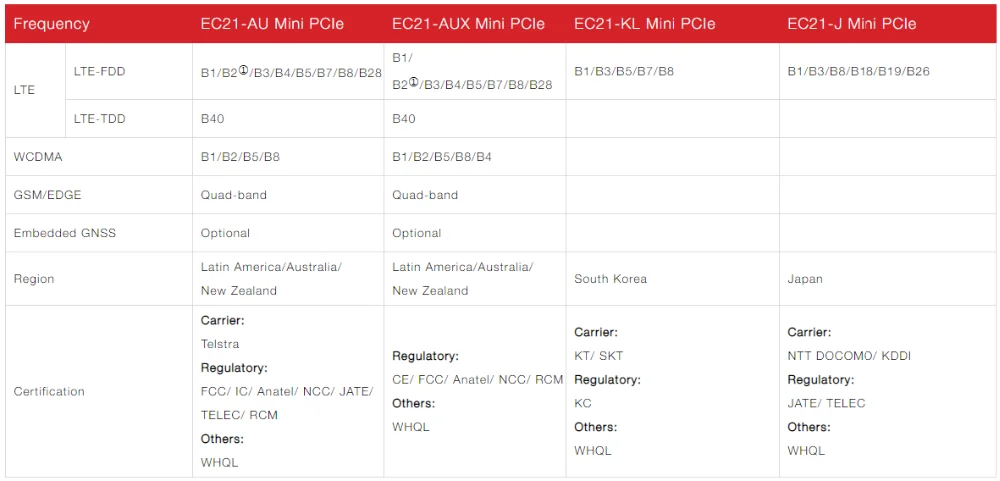This screenshot has width=1000, height=481.
Task: Click the footnote marker in EC21-AUX LTE-FDD bands
Action: (413, 81)
